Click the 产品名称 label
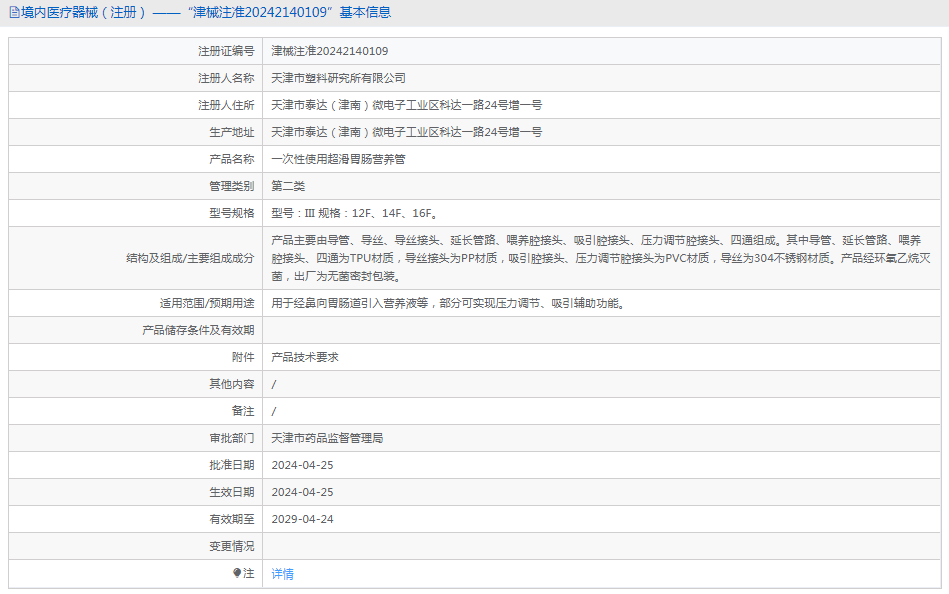 click(x=232, y=159)
